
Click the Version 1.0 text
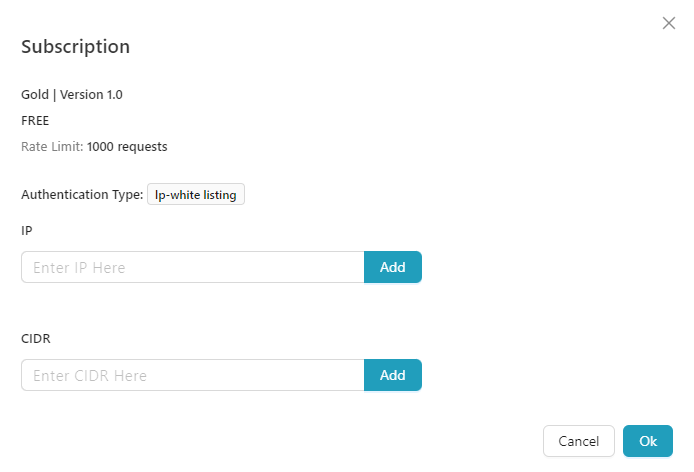tap(91, 95)
